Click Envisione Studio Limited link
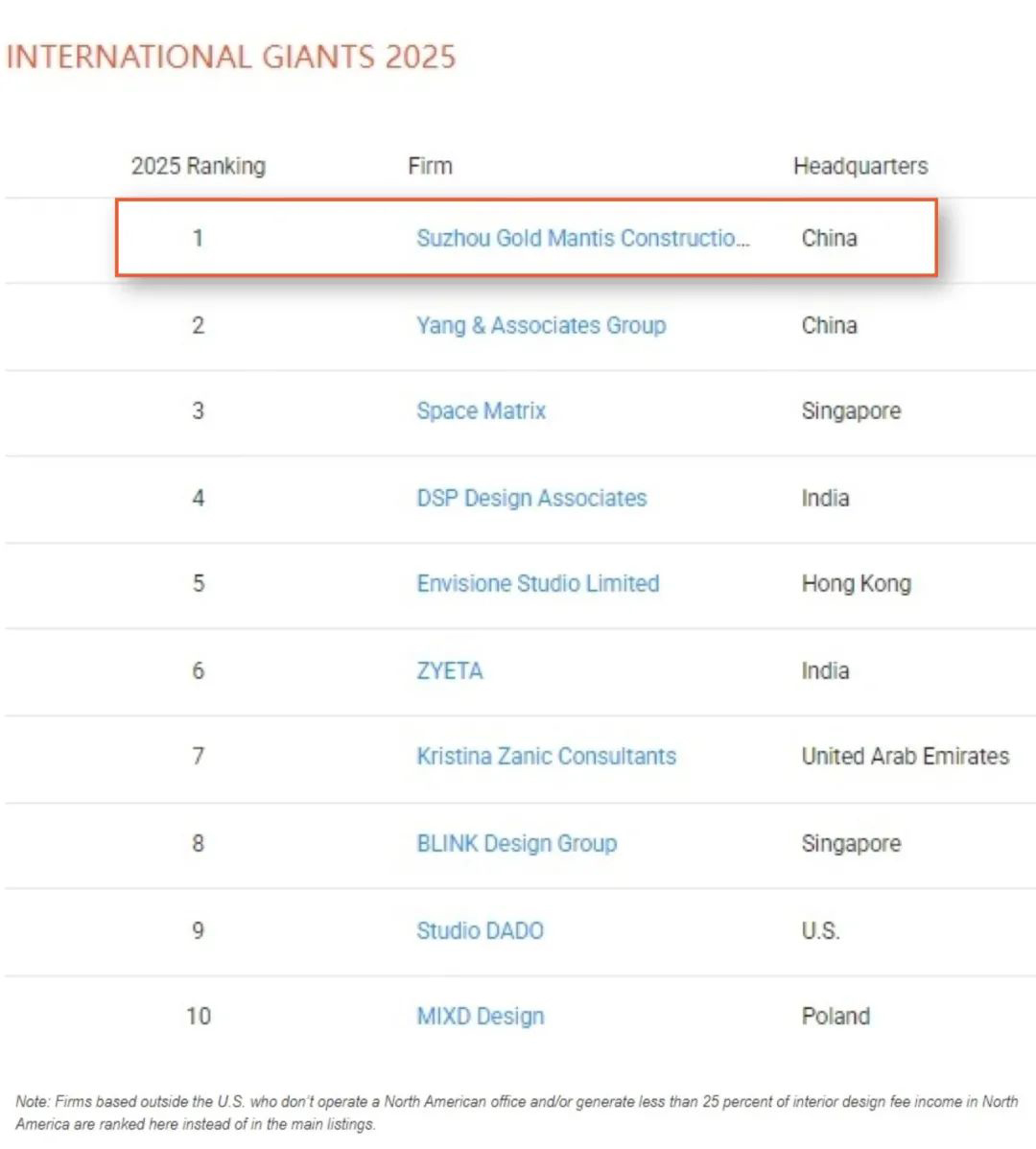Viewport: 1036px width, 1149px height. coord(537,583)
